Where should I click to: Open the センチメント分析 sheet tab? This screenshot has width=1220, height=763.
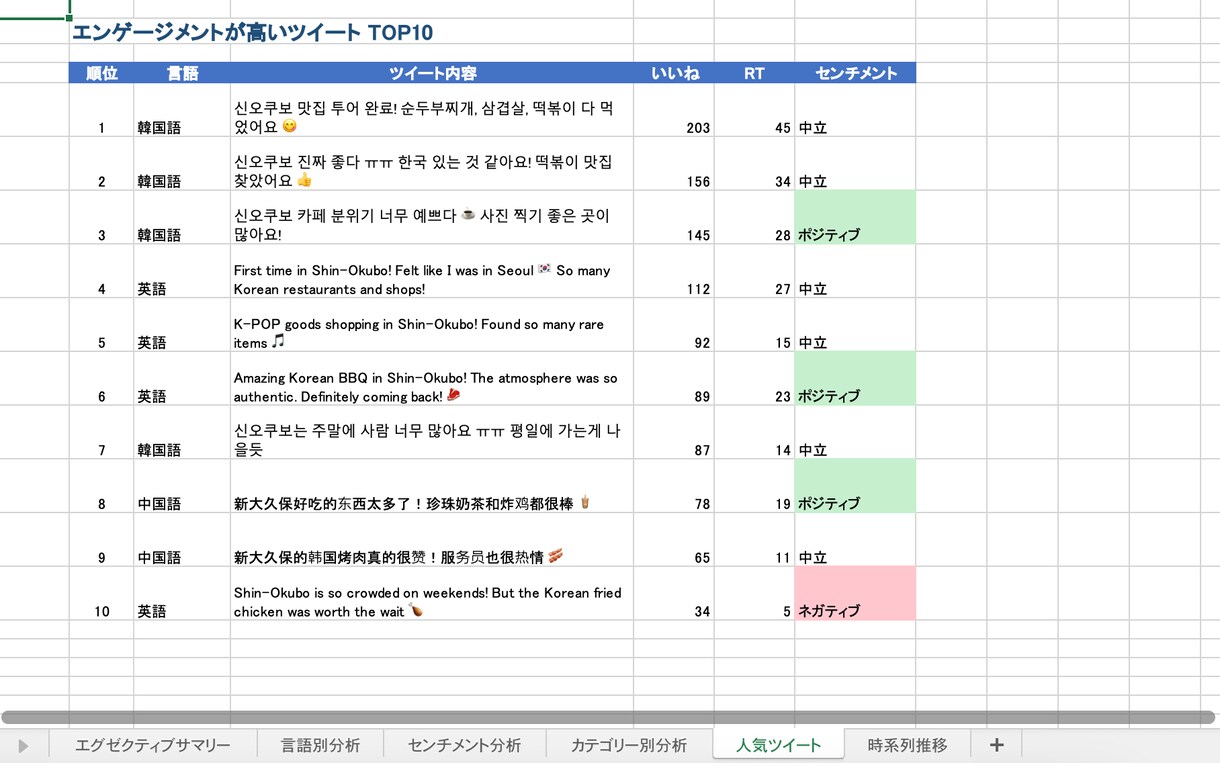(x=465, y=745)
